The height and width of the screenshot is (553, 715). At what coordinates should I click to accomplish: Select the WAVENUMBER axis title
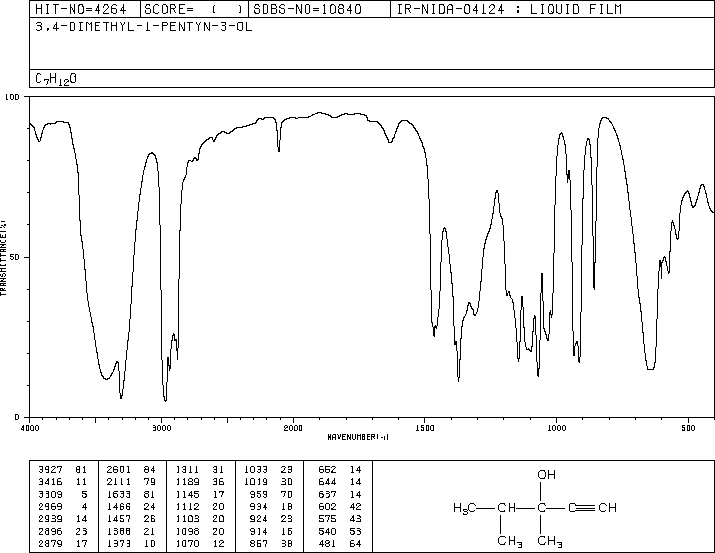click(358, 437)
